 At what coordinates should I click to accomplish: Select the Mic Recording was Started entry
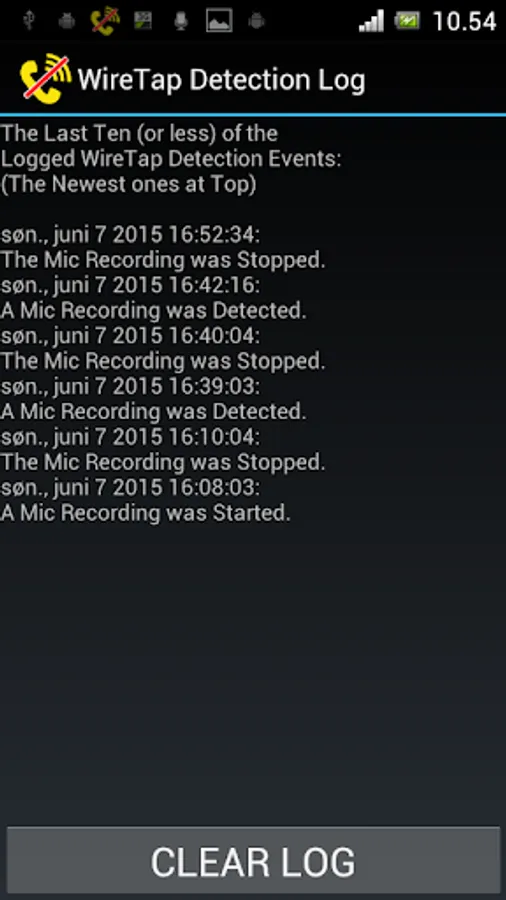tap(146, 513)
